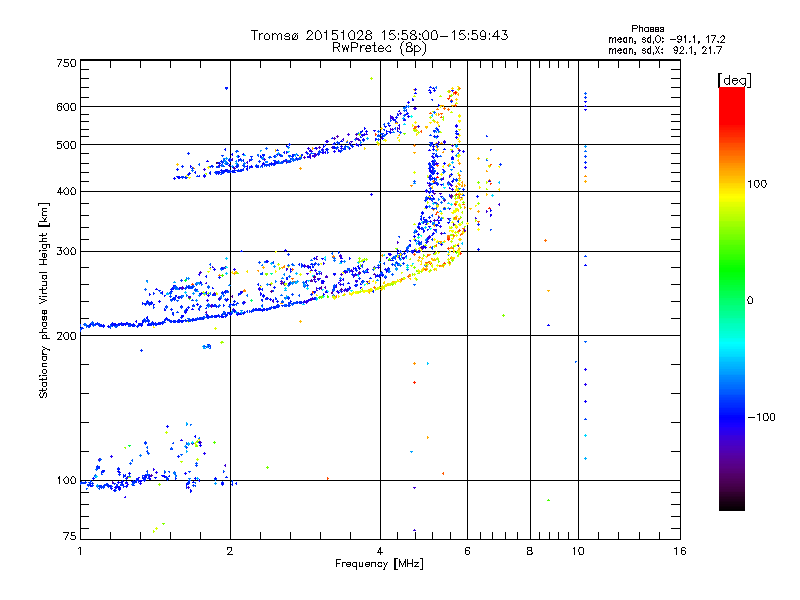Viewport: 800px width, 600px height.
Task: Click the '200' y-axis tick label
Action: point(67,336)
